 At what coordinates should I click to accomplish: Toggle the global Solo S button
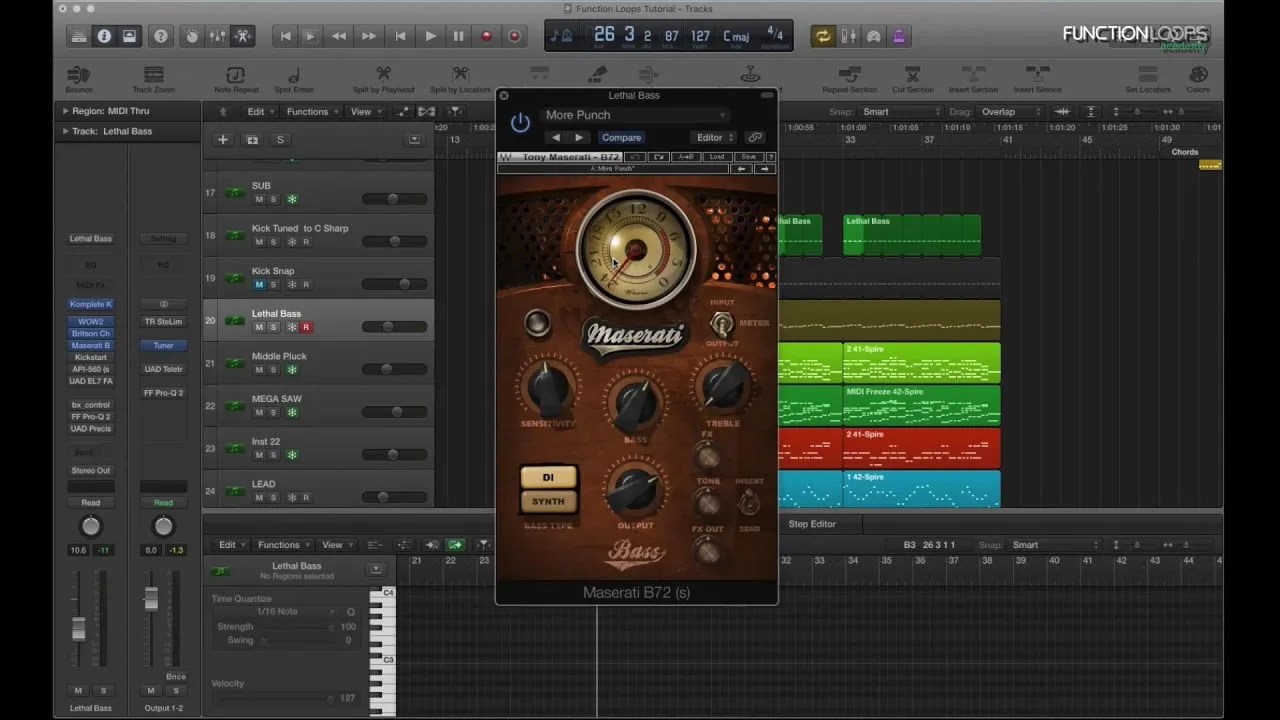pos(280,140)
